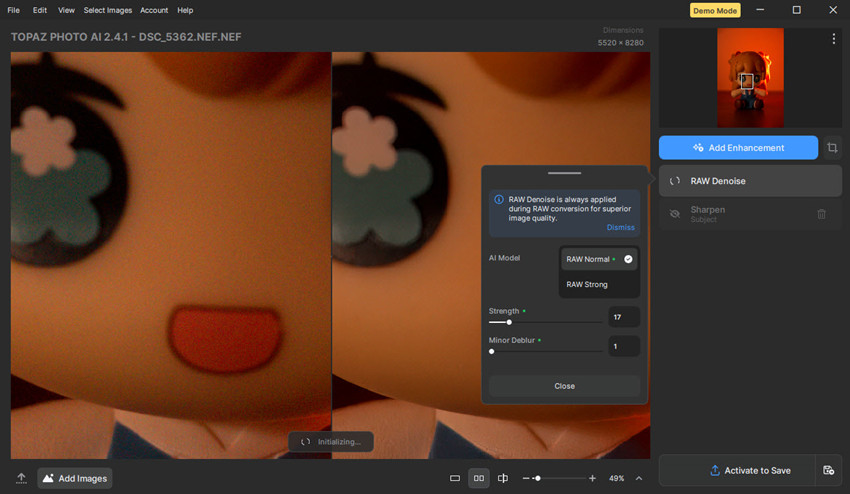This screenshot has width=850, height=494.
Task: Toggle visibility of the Sharpen enhancement
Action: 674,214
